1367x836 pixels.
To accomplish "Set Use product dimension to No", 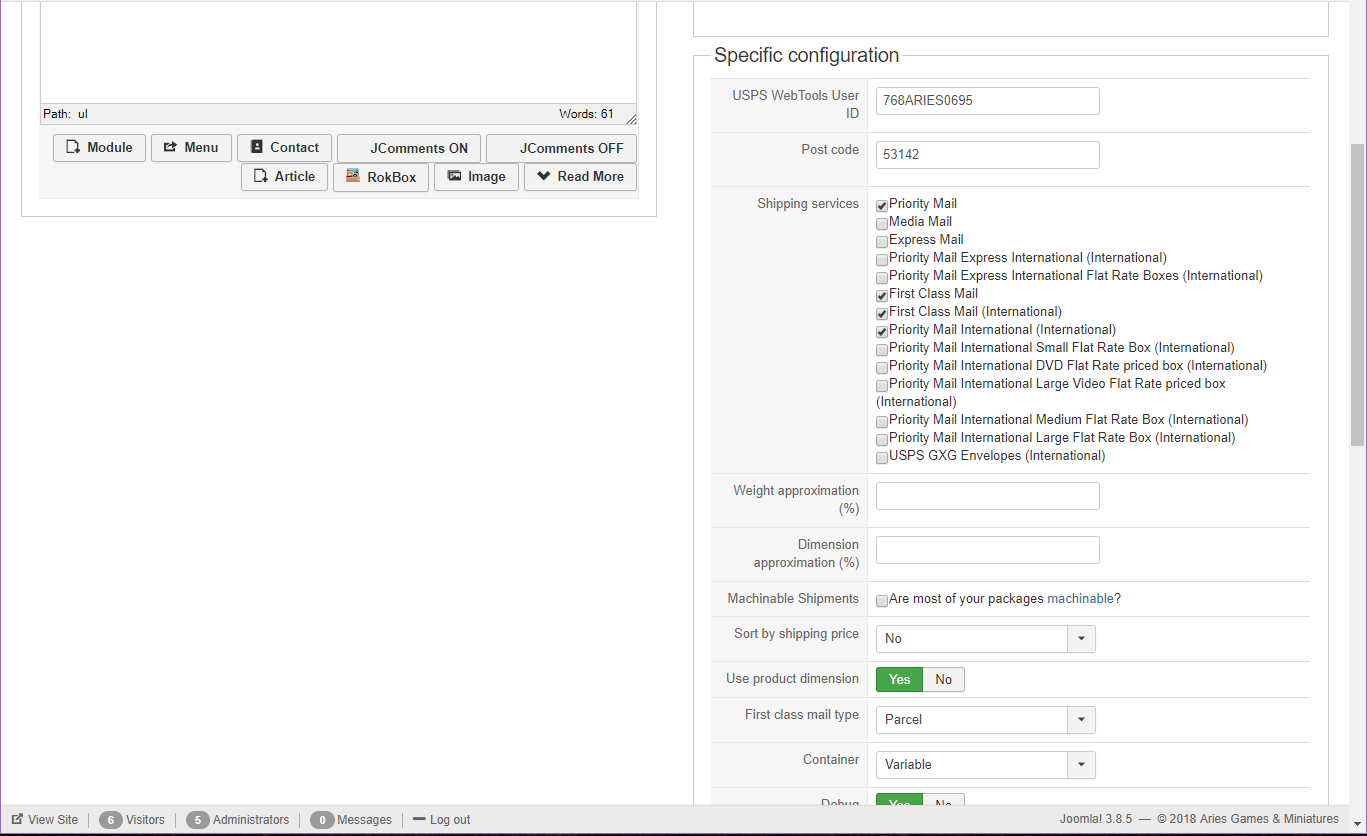I will coord(943,680).
